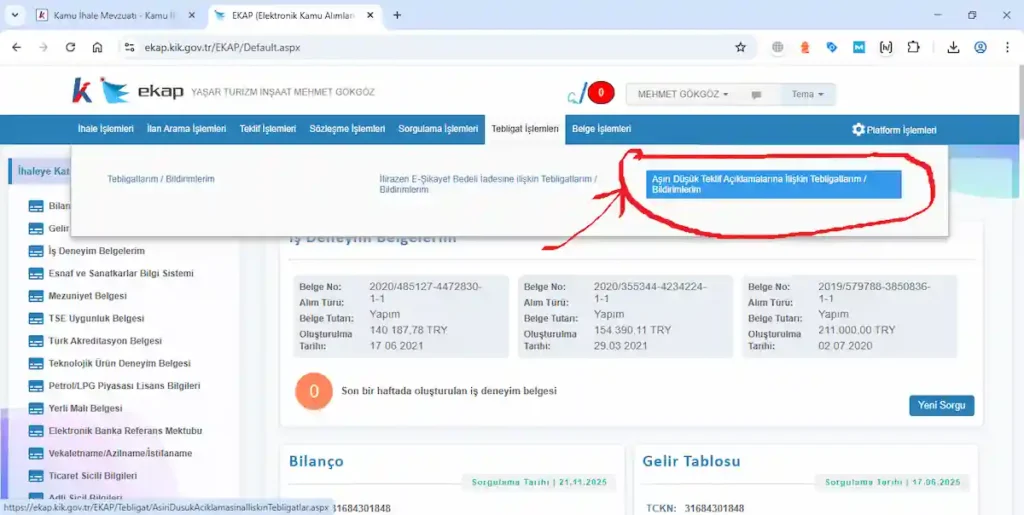The image size is (1024, 515).
Task: Open Tebligat İşlemleri menu
Action: (525, 129)
